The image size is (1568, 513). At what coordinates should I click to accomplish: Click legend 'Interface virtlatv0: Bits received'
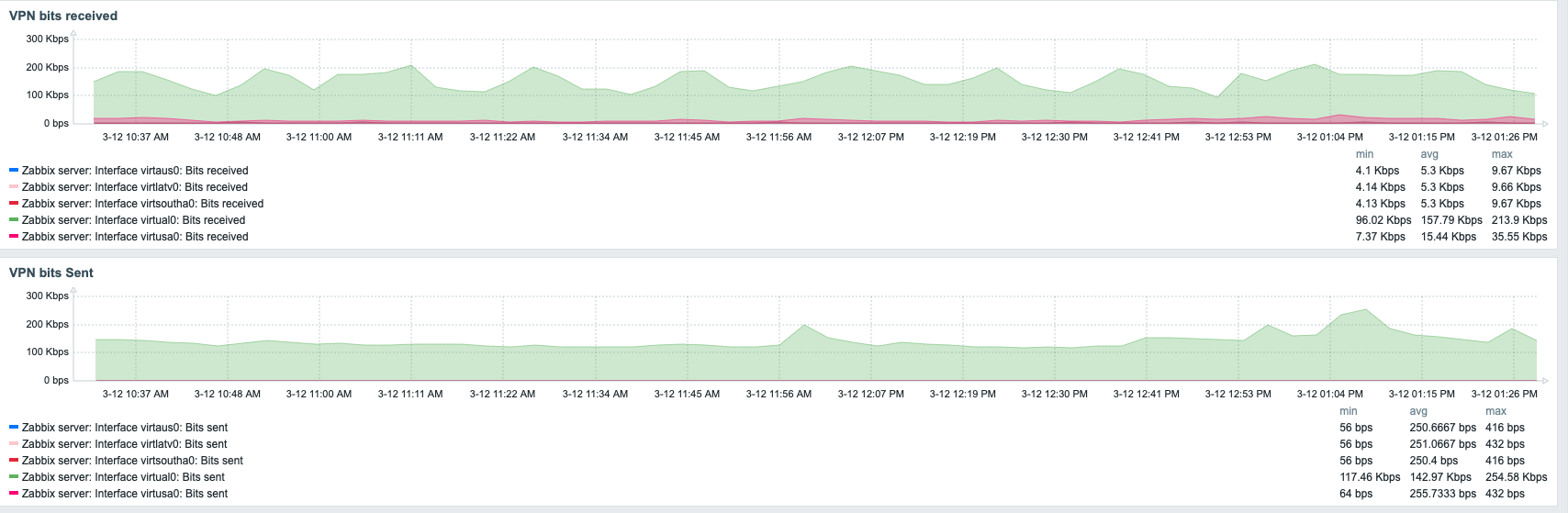click(x=135, y=187)
